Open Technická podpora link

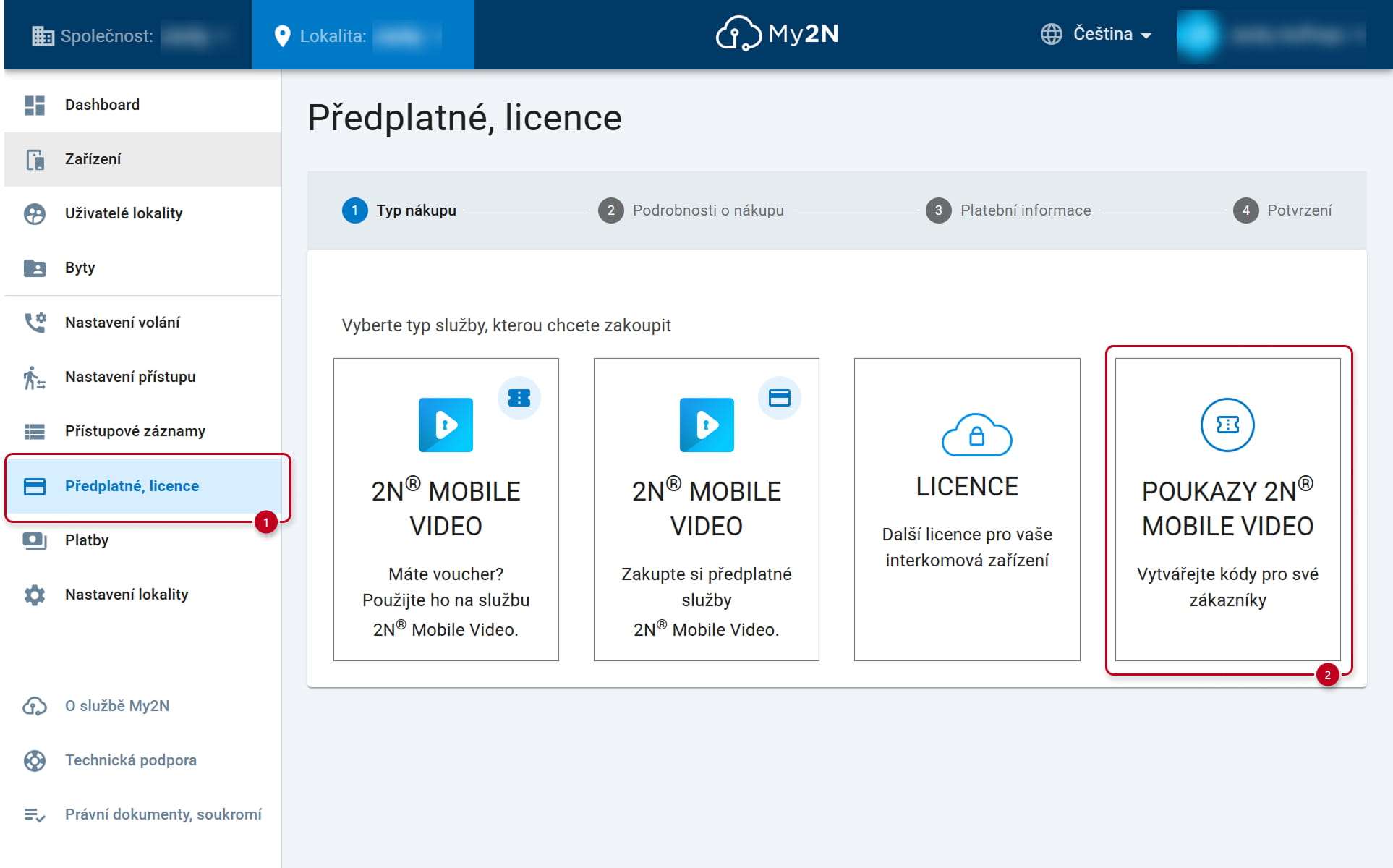pyautogui.click(x=142, y=760)
